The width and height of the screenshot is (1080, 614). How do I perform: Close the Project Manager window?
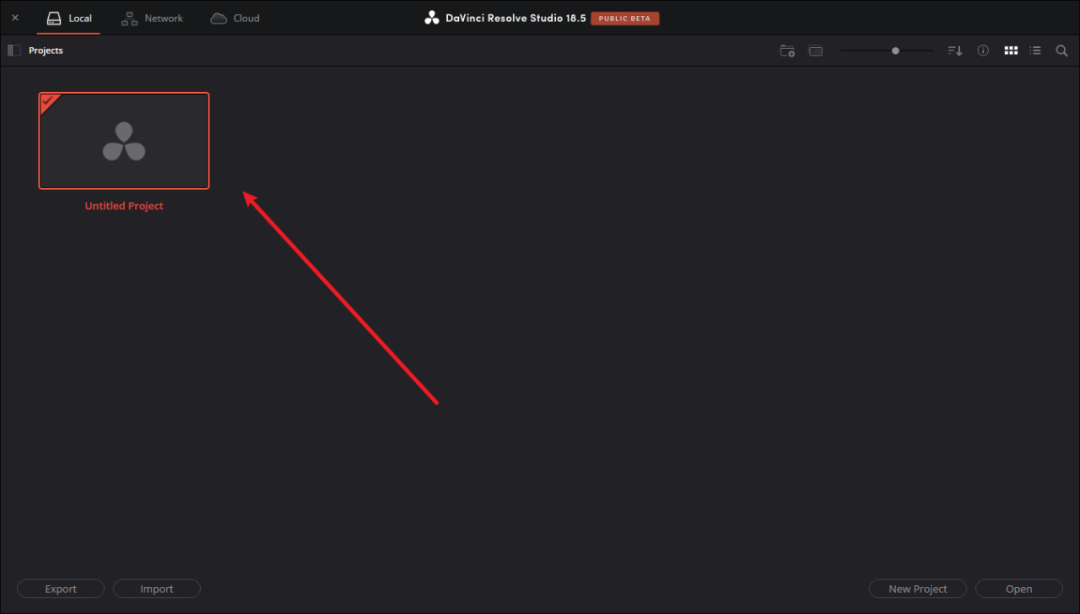click(x=15, y=18)
